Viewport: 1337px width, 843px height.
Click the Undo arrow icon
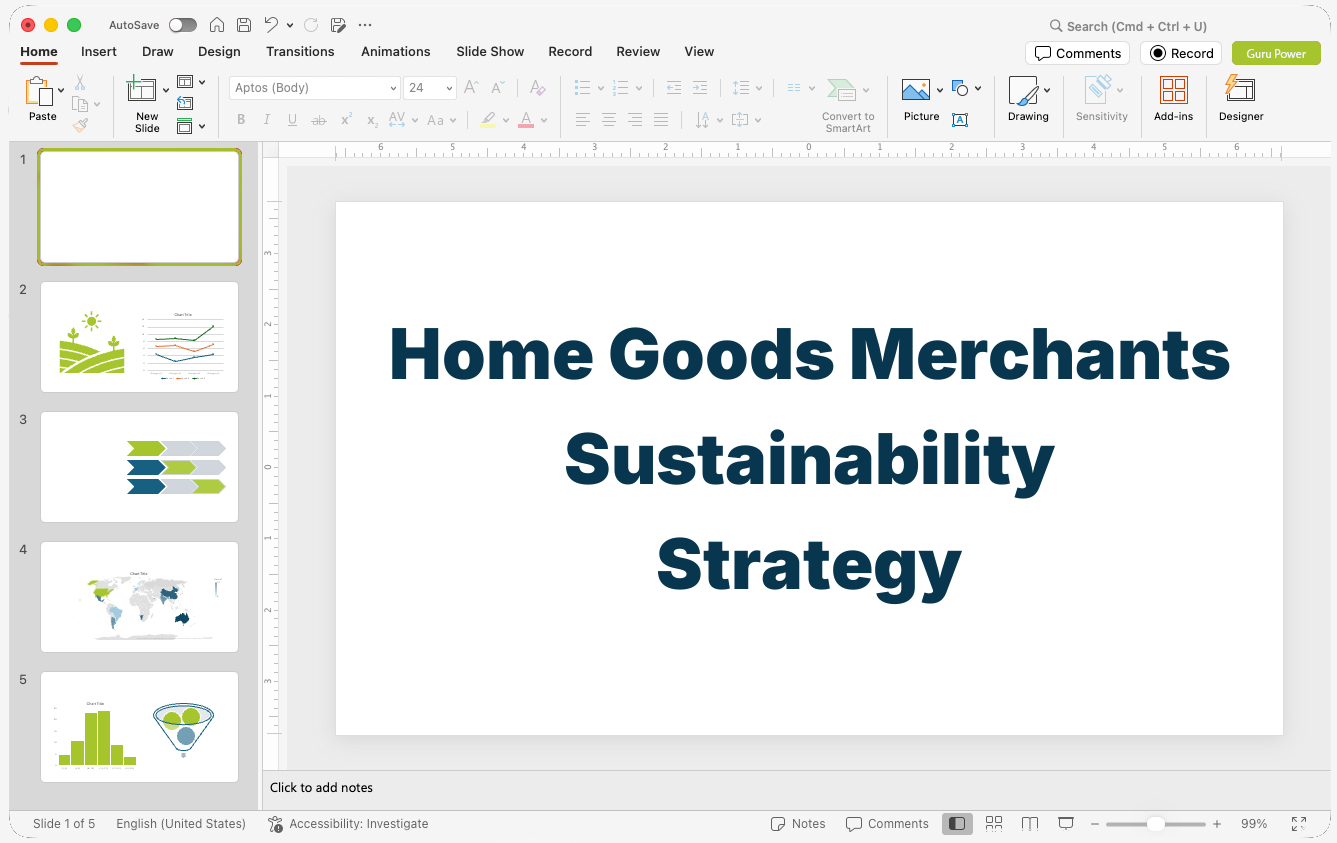click(x=272, y=25)
